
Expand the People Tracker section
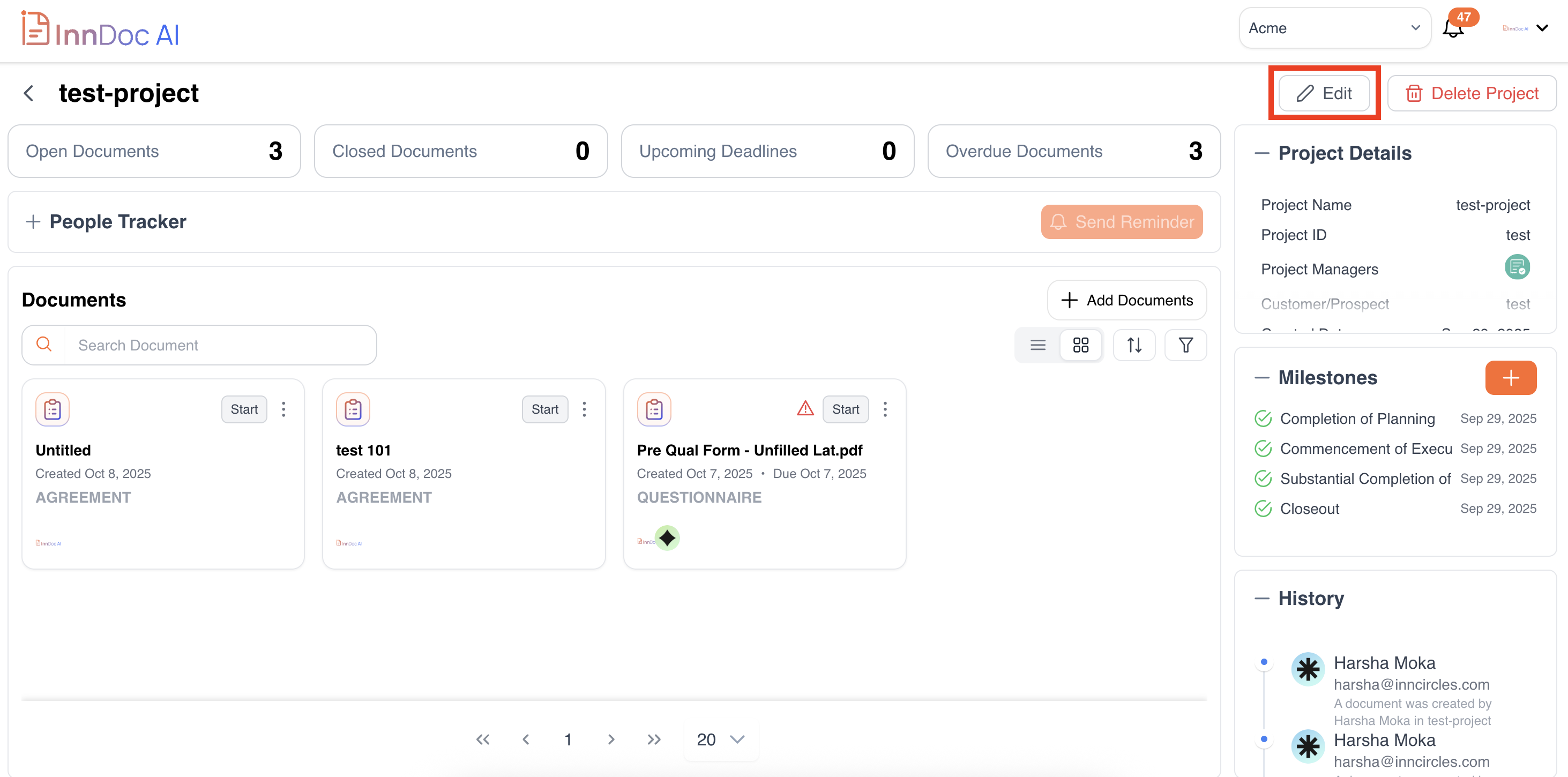coord(33,221)
